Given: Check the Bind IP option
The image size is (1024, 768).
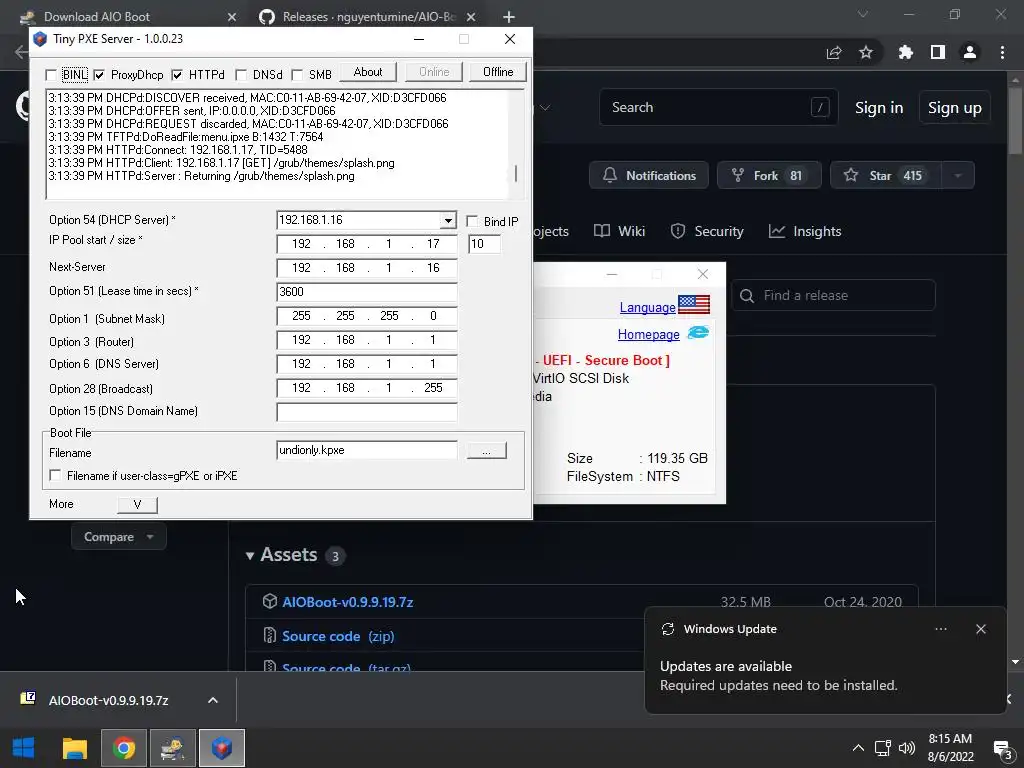Looking at the screenshot, I should point(472,221).
